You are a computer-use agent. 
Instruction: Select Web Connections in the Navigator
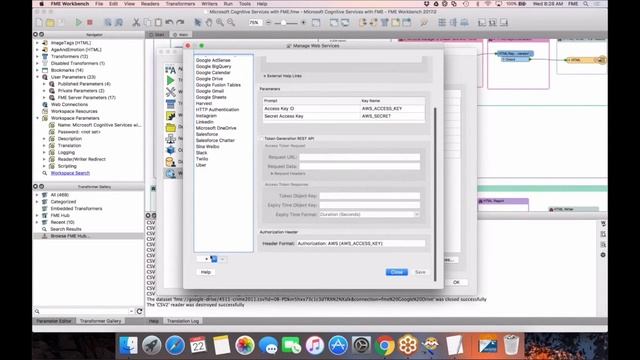[x=69, y=104]
